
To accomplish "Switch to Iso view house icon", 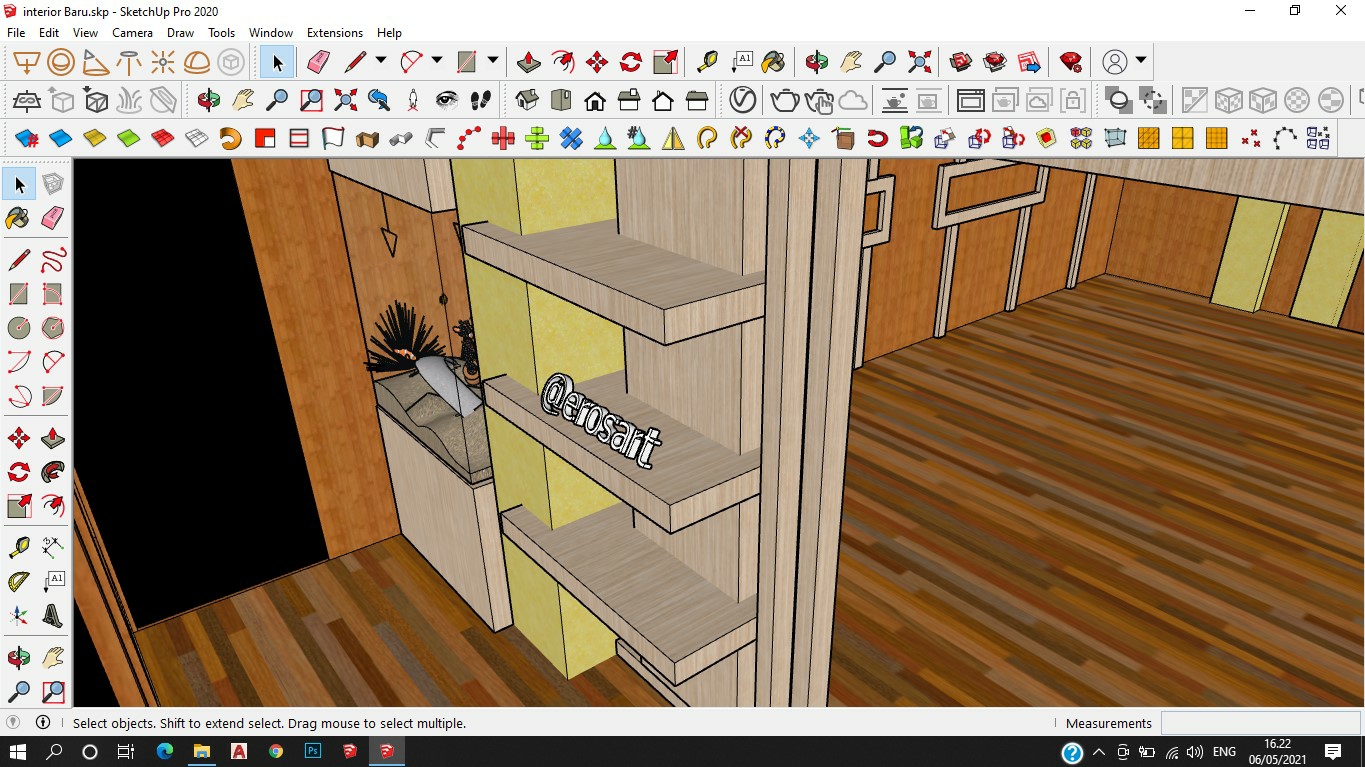I will 527,100.
